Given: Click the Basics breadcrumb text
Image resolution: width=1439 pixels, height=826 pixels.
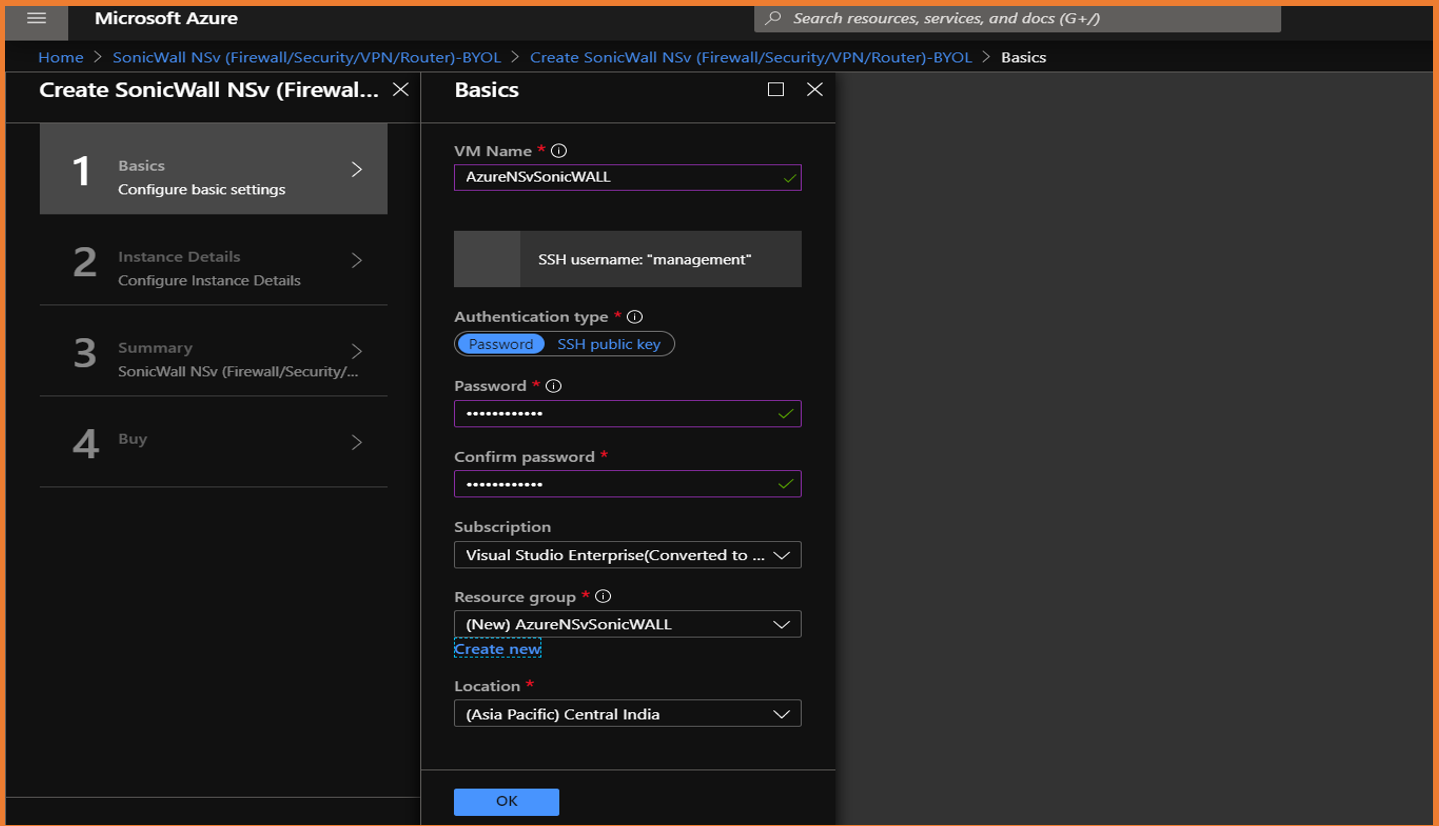Looking at the screenshot, I should tap(1023, 57).
